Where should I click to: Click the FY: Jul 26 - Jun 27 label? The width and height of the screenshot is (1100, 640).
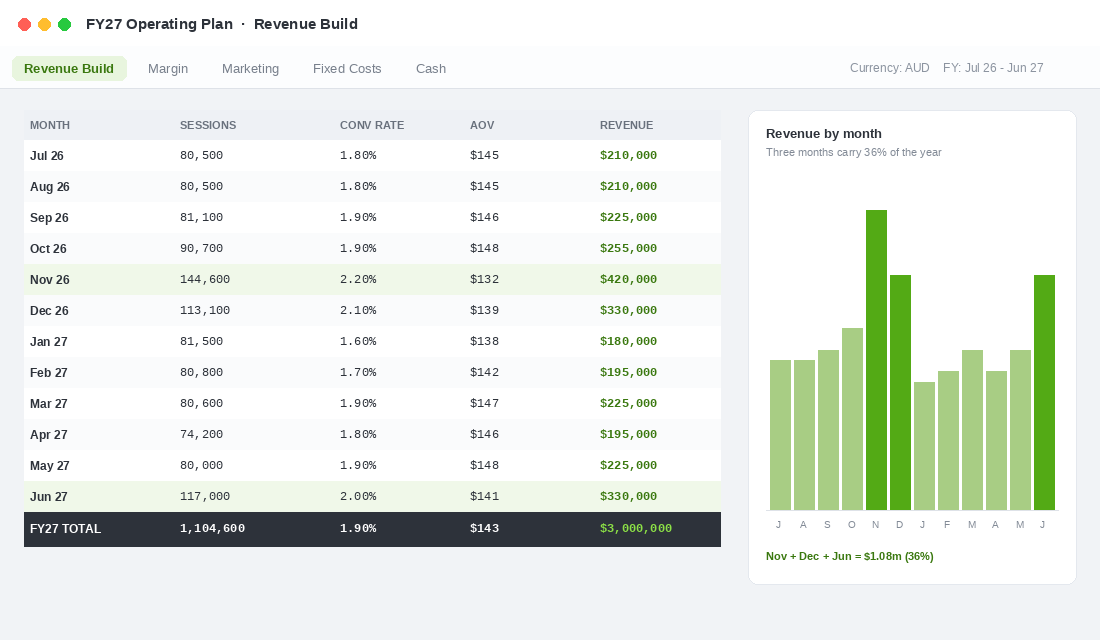point(993,68)
